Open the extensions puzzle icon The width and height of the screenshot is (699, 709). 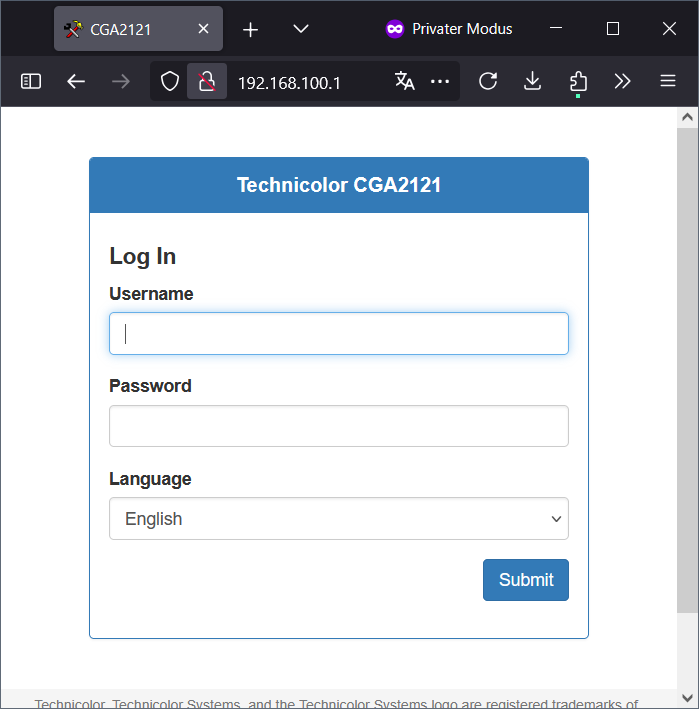coord(578,82)
